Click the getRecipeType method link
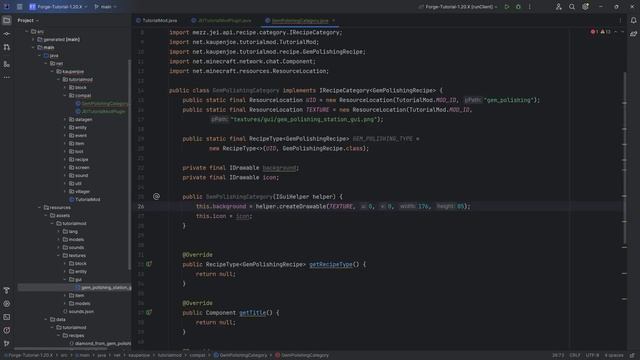Screen dimensions: 640x360 point(331,264)
